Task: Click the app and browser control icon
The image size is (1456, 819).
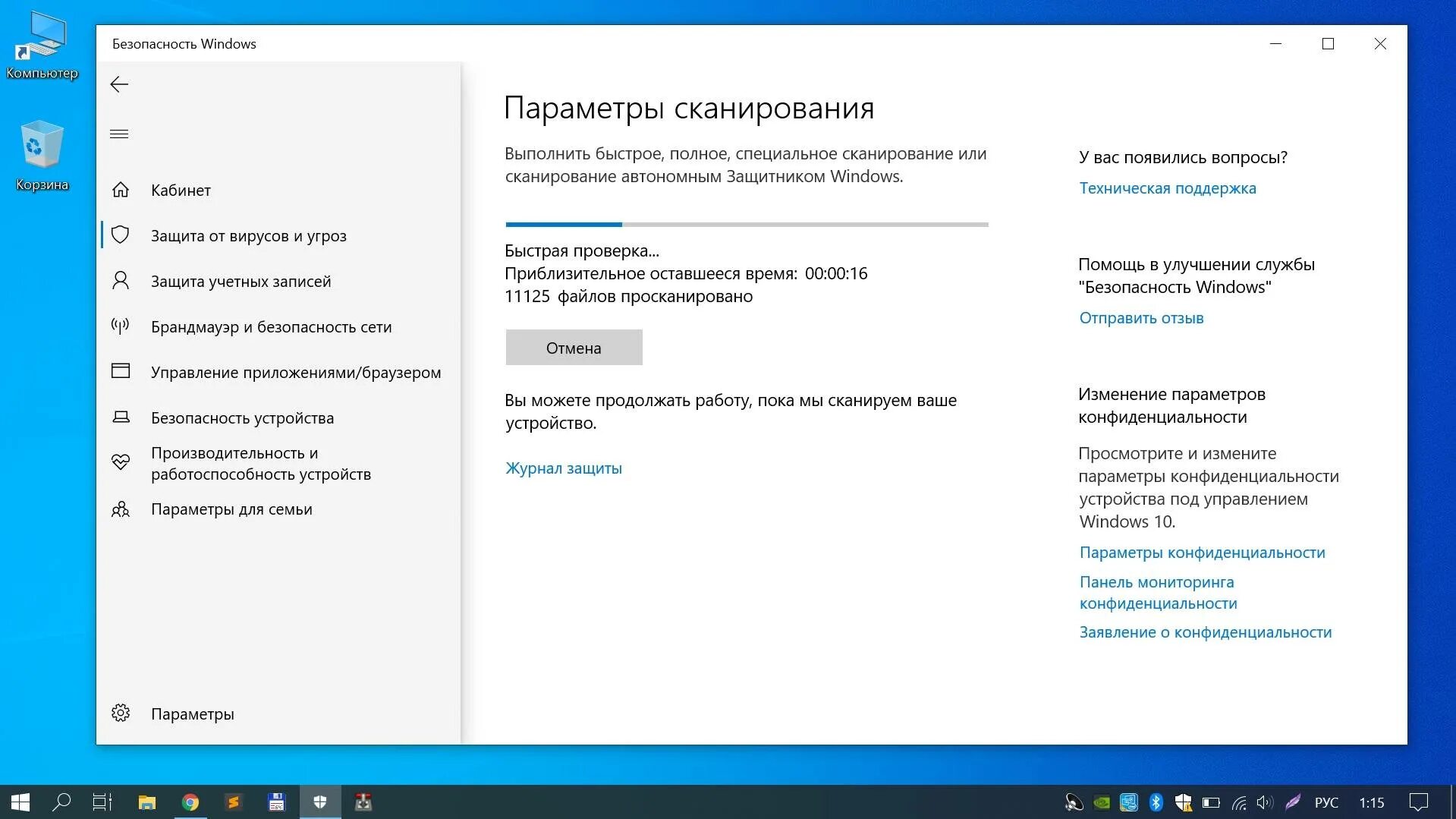Action: click(x=121, y=371)
